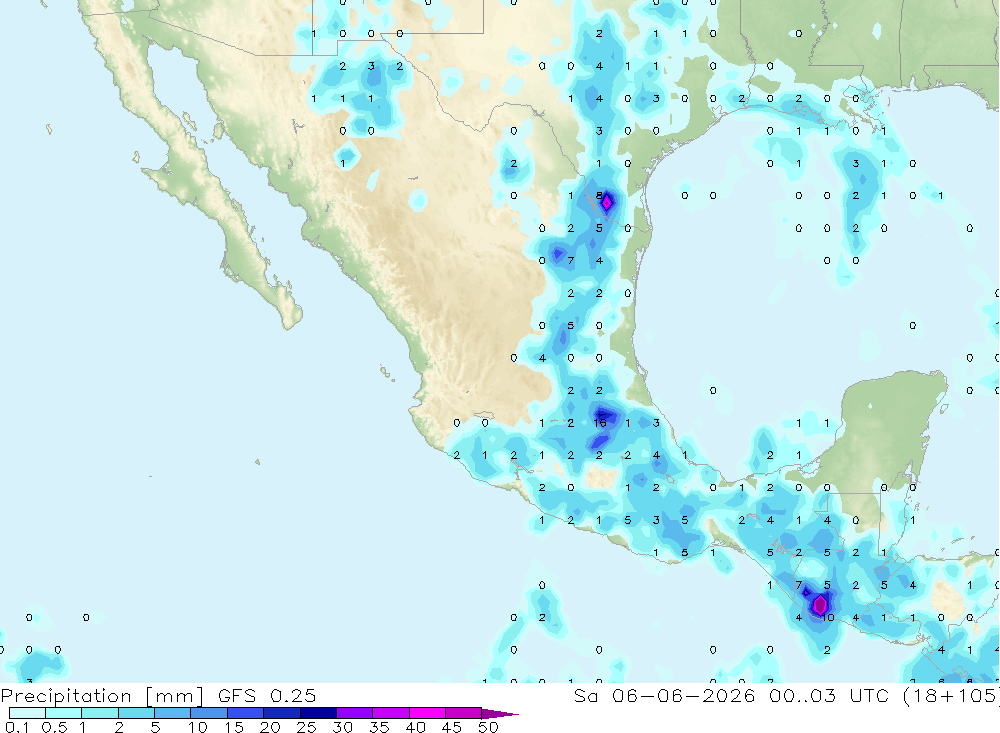This screenshot has height=733, width=1000.
Task: Click the "40" legend label
Action: click(415, 727)
